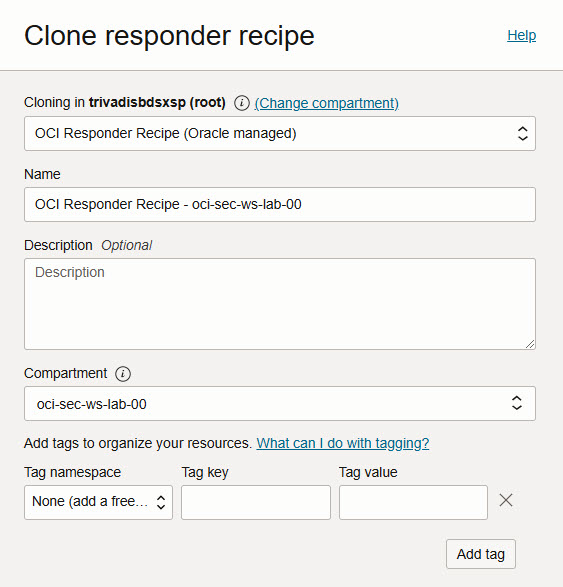This screenshot has height=587, width=563.
Task: Click inside the Description text area
Action: tap(280, 304)
